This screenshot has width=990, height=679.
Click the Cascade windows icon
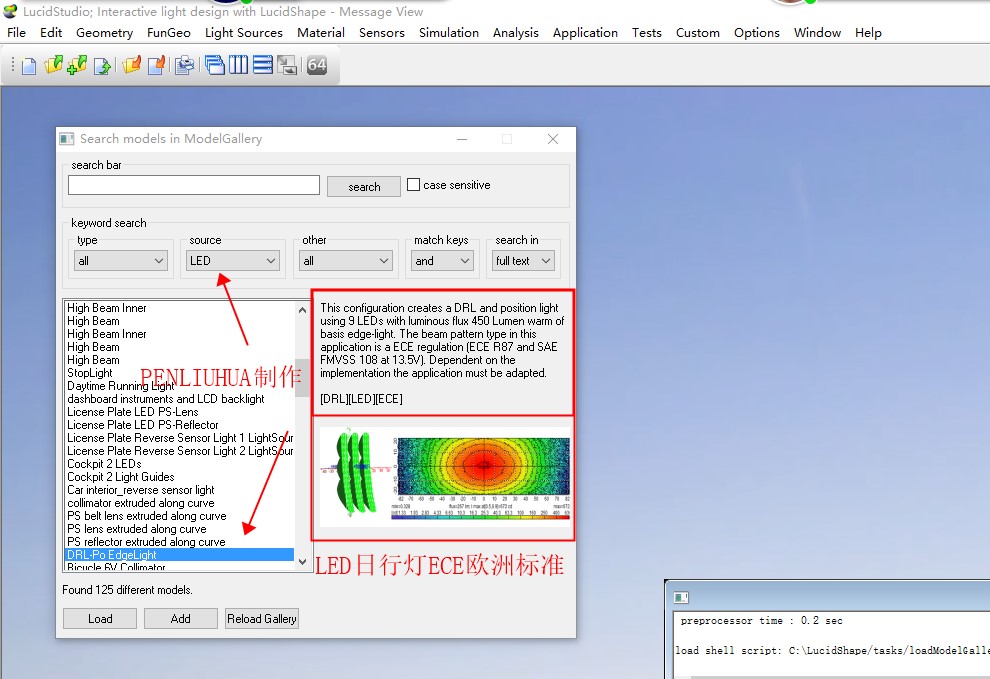(215, 65)
